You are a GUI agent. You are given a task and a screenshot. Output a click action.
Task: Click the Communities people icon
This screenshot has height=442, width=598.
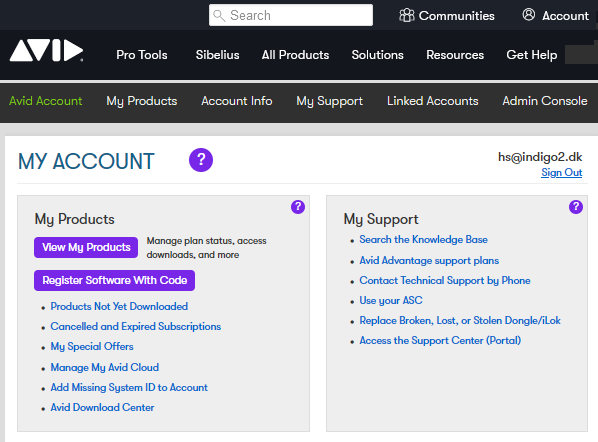[x=407, y=15]
